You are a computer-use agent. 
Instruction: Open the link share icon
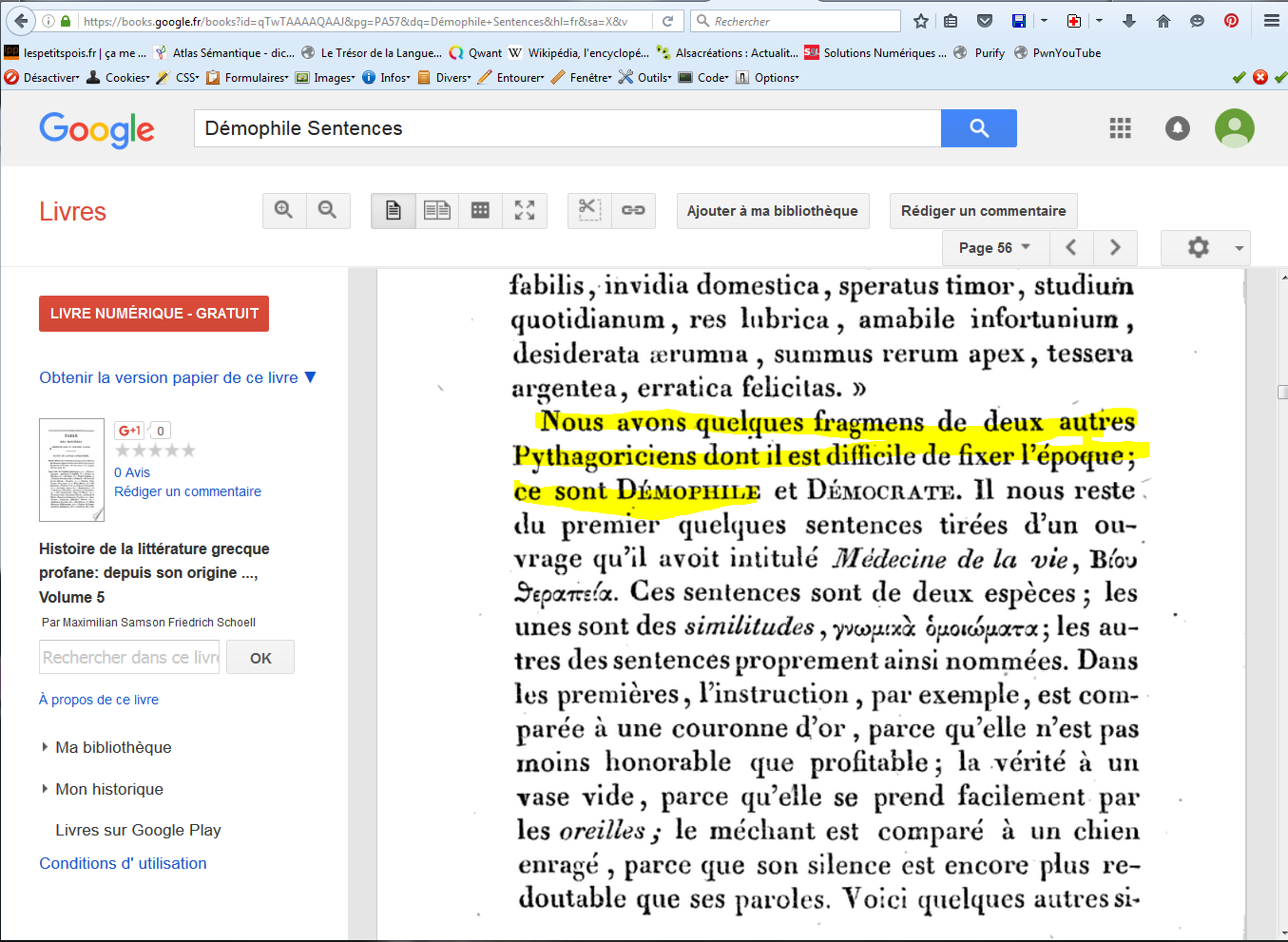click(x=633, y=210)
